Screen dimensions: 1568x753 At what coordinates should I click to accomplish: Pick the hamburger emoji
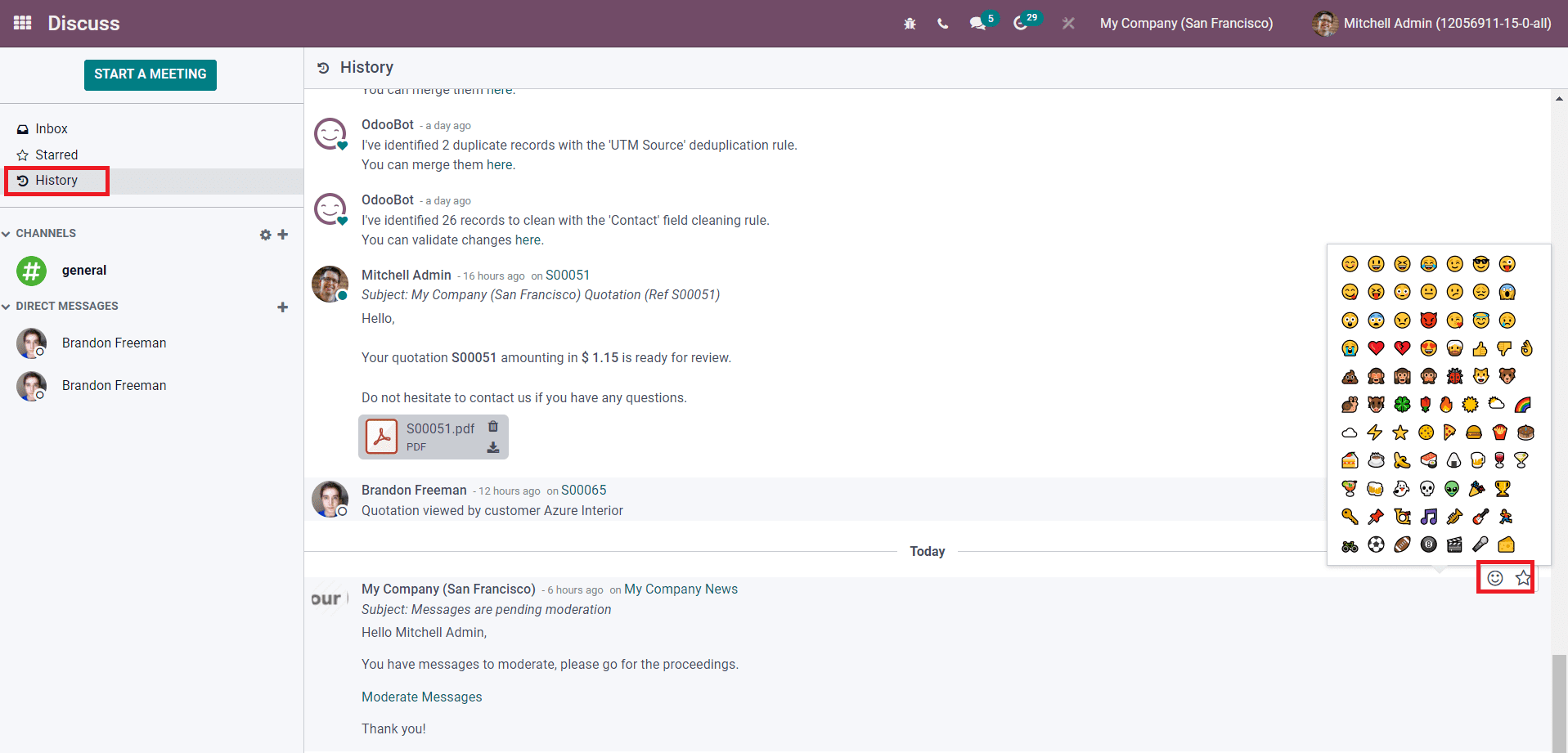pos(1474,432)
